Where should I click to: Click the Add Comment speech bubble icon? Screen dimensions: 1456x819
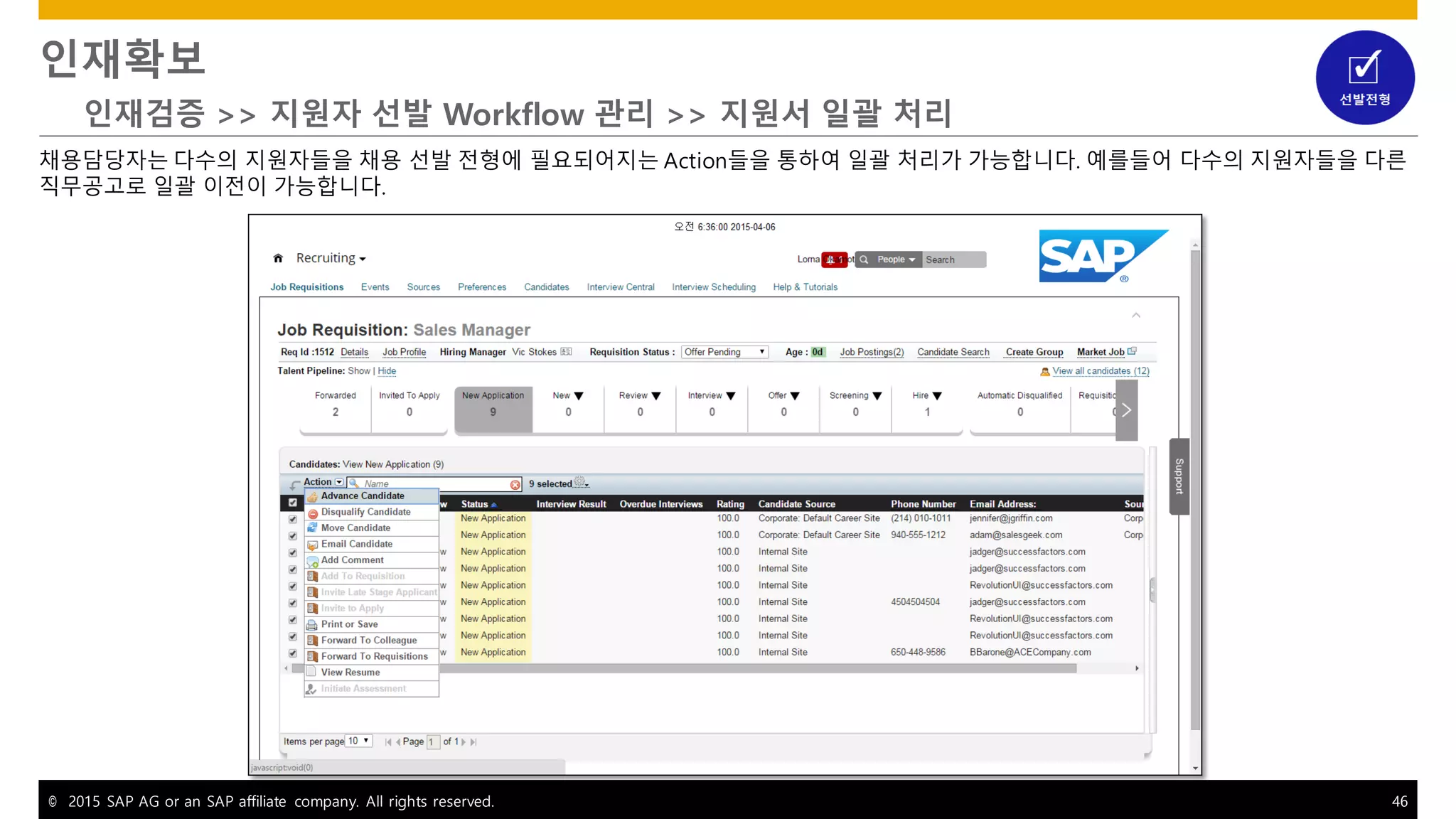(x=312, y=561)
